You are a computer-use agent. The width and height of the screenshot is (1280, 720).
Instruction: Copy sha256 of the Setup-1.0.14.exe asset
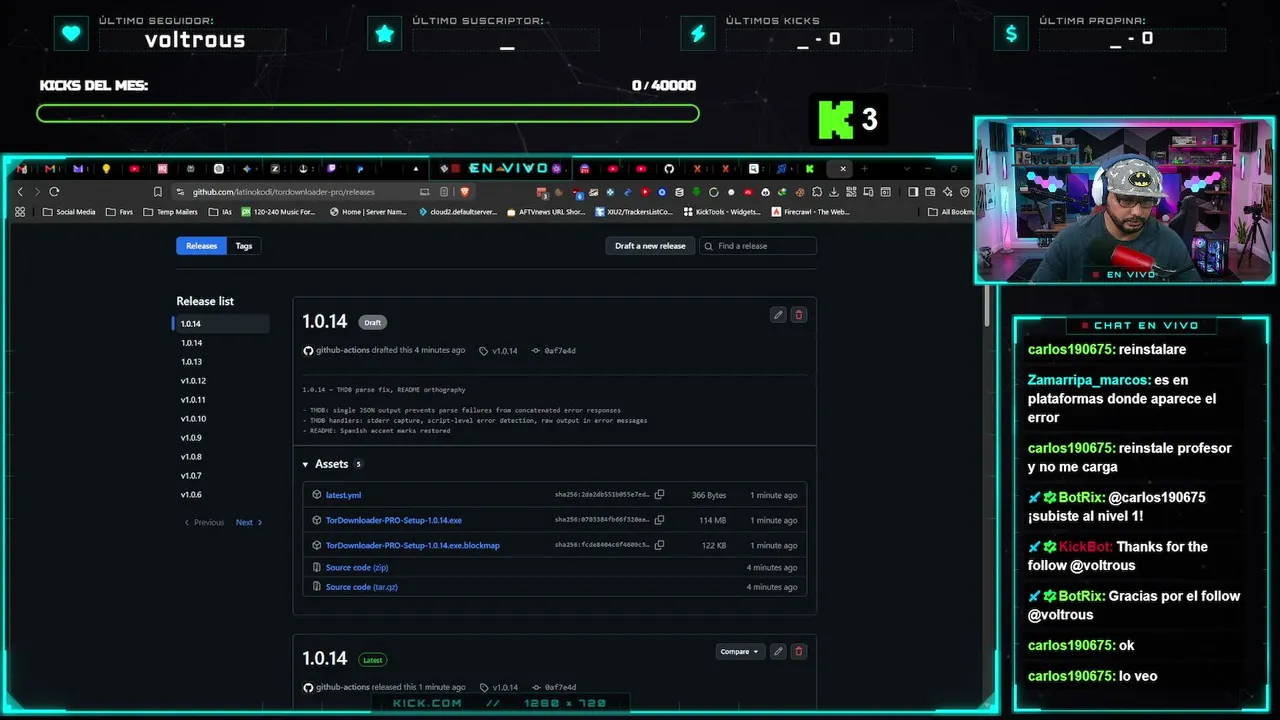coord(659,520)
